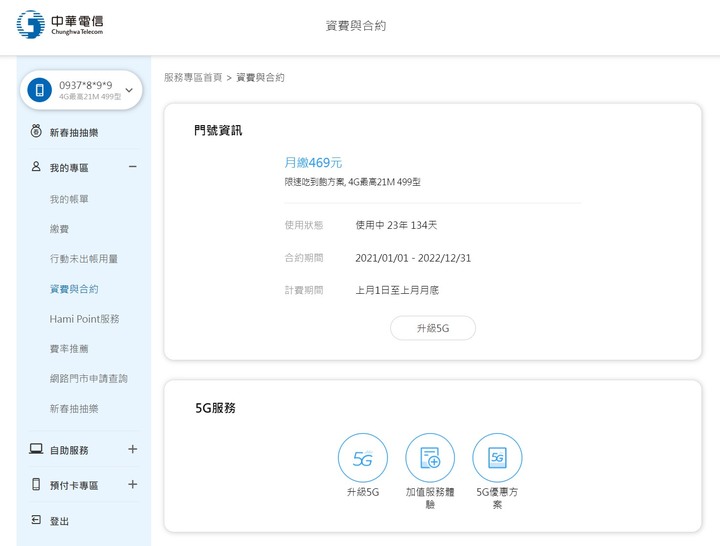Click the 月繳469元 plan price text
This screenshot has height=546, width=720.
313,163
